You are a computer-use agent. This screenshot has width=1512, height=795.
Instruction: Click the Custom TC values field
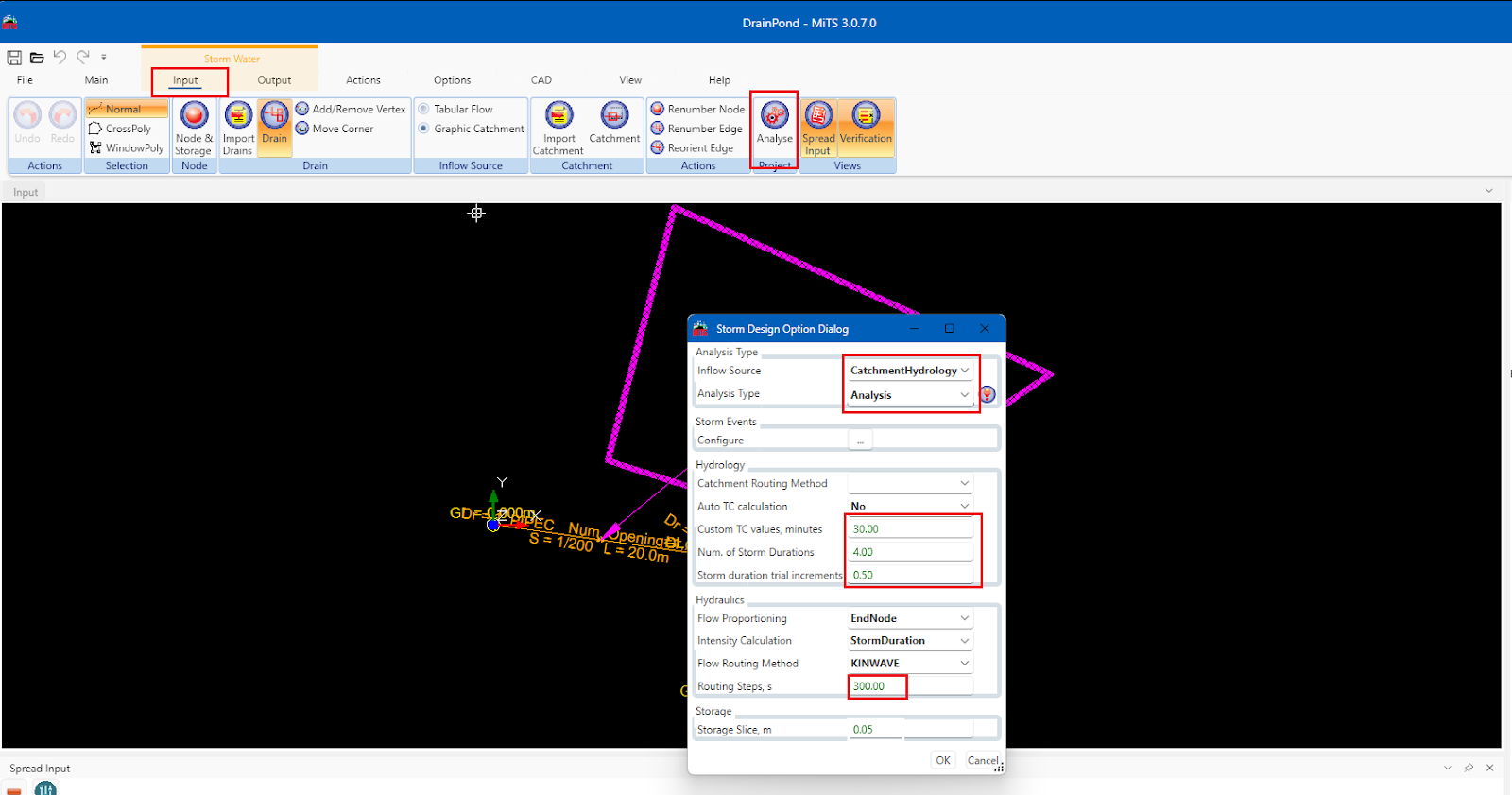pyautogui.click(x=911, y=529)
